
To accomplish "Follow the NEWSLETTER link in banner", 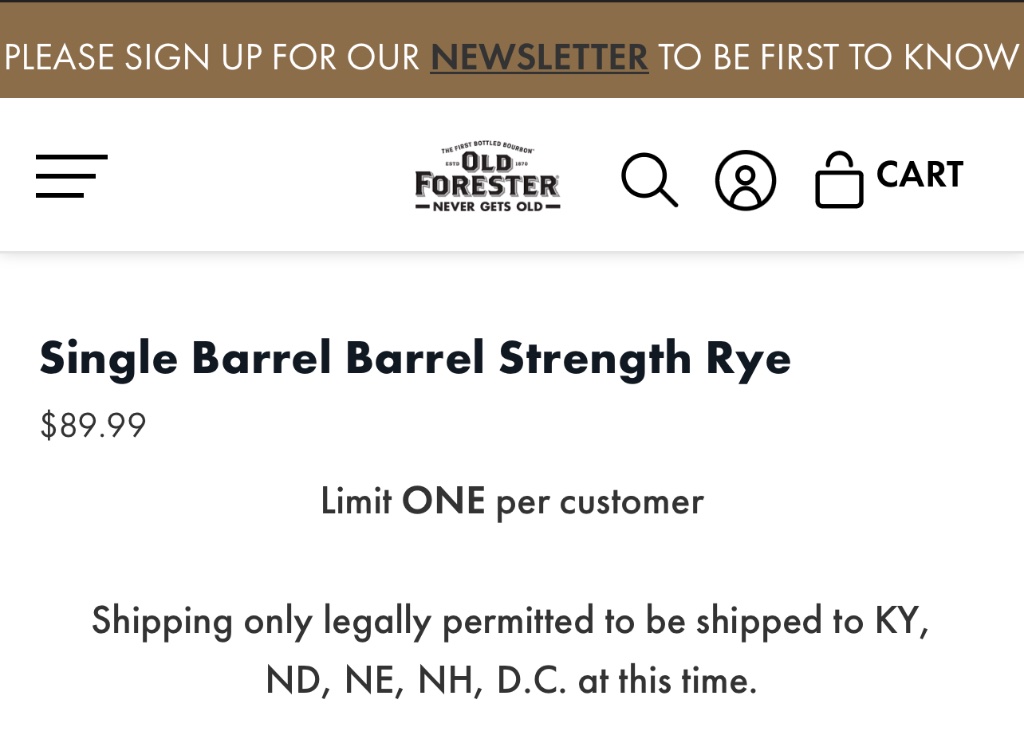I will (x=539, y=57).
